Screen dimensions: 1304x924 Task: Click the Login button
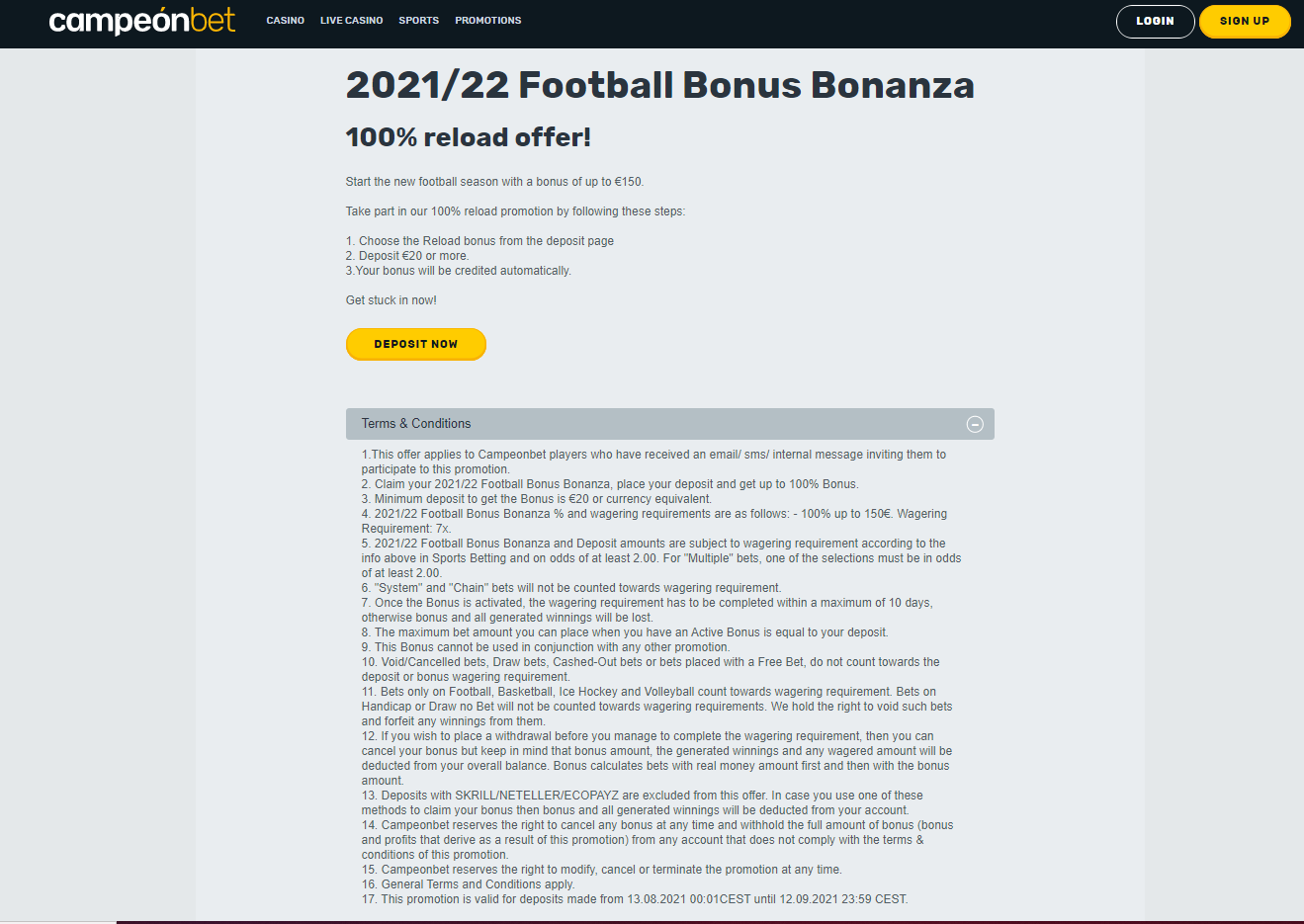(1156, 22)
